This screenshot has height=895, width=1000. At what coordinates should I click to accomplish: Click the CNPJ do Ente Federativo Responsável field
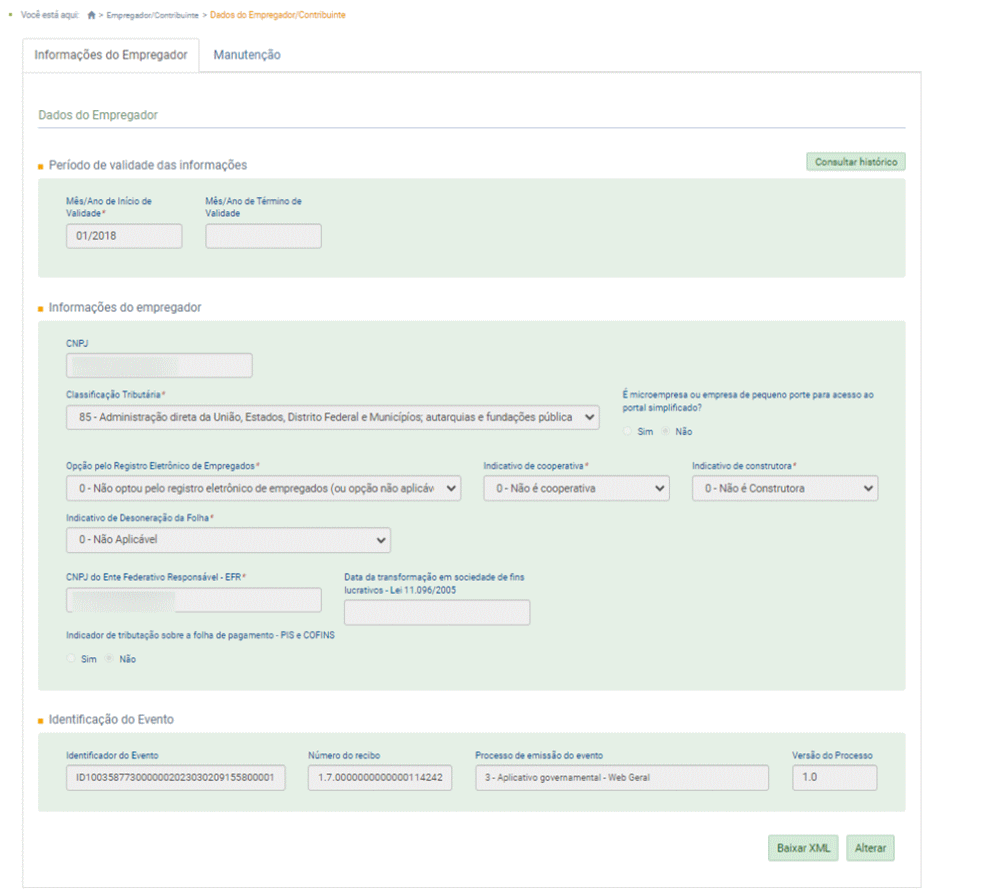point(193,600)
